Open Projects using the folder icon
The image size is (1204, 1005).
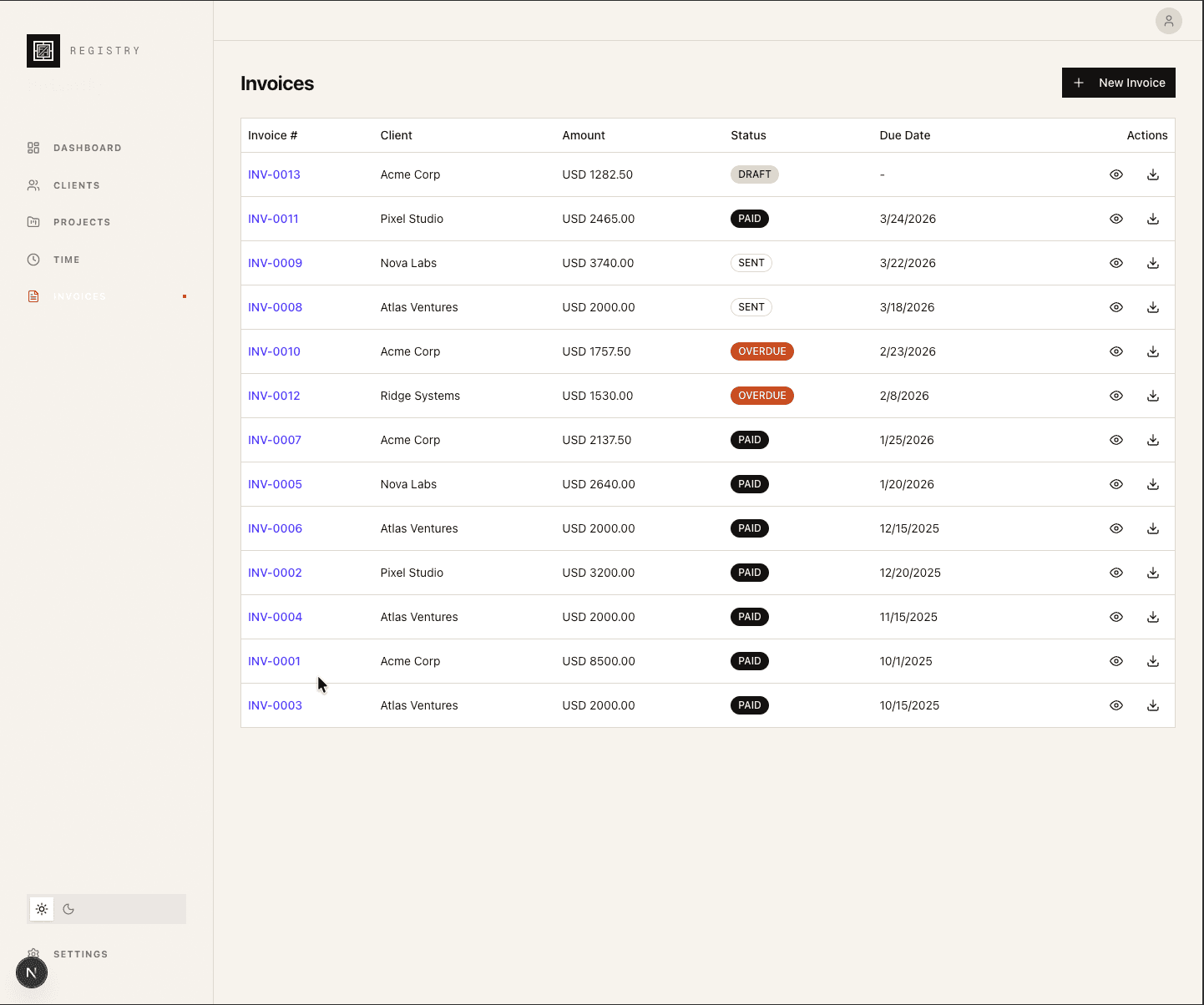(33, 221)
